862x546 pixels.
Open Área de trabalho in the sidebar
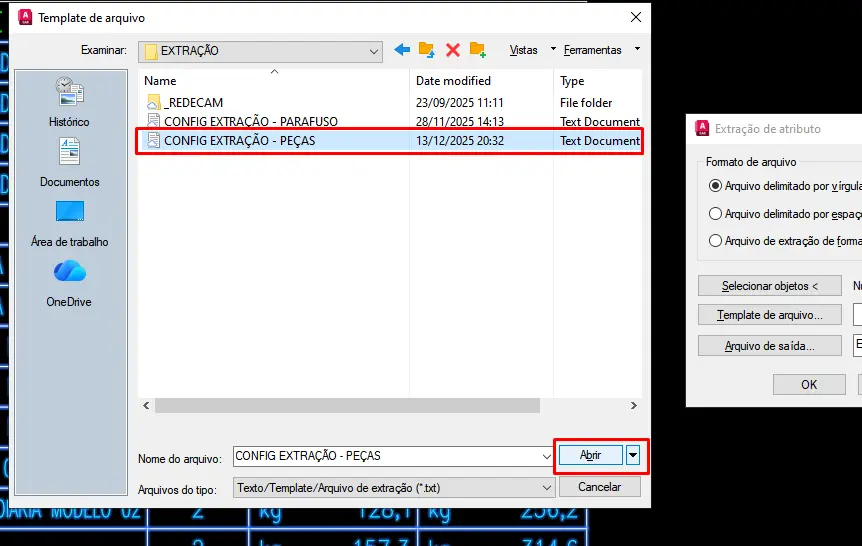pyautogui.click(x=69, y=224)
